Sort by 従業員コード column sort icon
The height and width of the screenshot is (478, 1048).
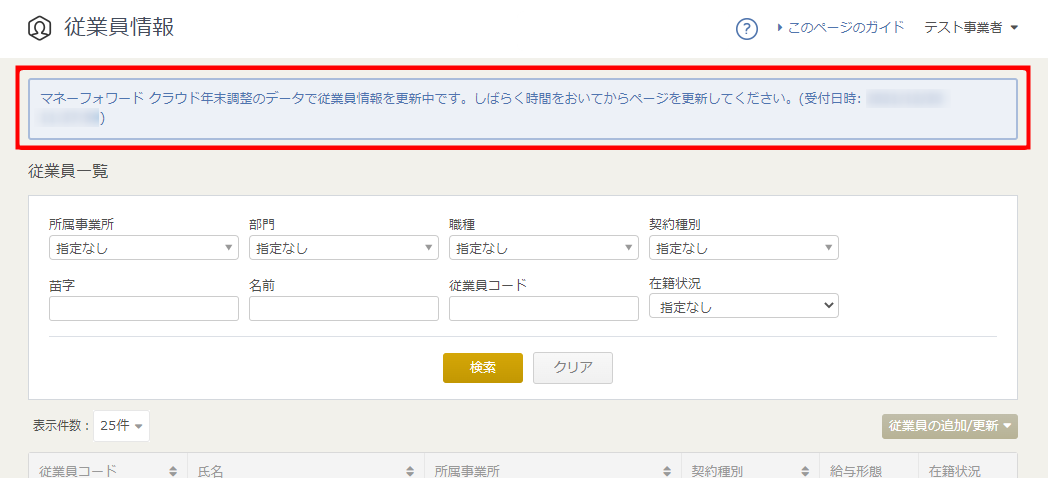(173, 471)
